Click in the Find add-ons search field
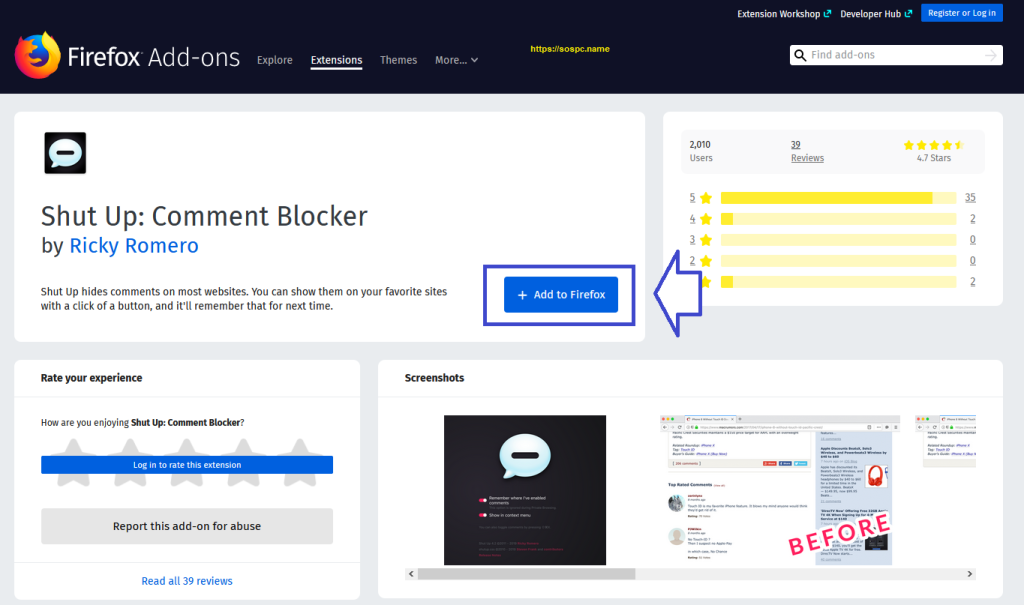 coord(895,55)
